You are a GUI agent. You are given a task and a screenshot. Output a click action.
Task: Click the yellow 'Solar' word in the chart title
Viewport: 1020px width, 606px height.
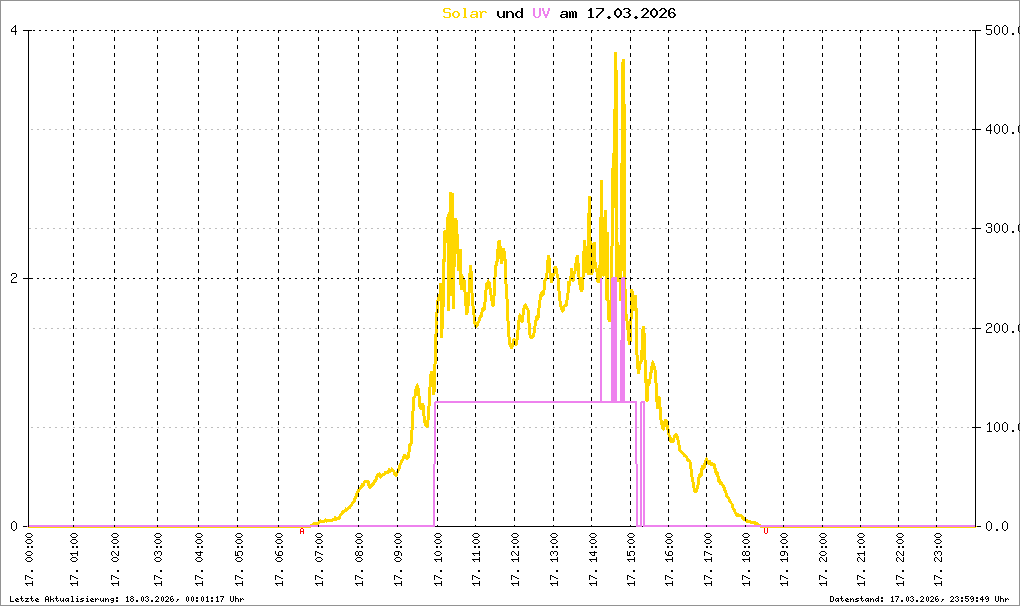464,13
